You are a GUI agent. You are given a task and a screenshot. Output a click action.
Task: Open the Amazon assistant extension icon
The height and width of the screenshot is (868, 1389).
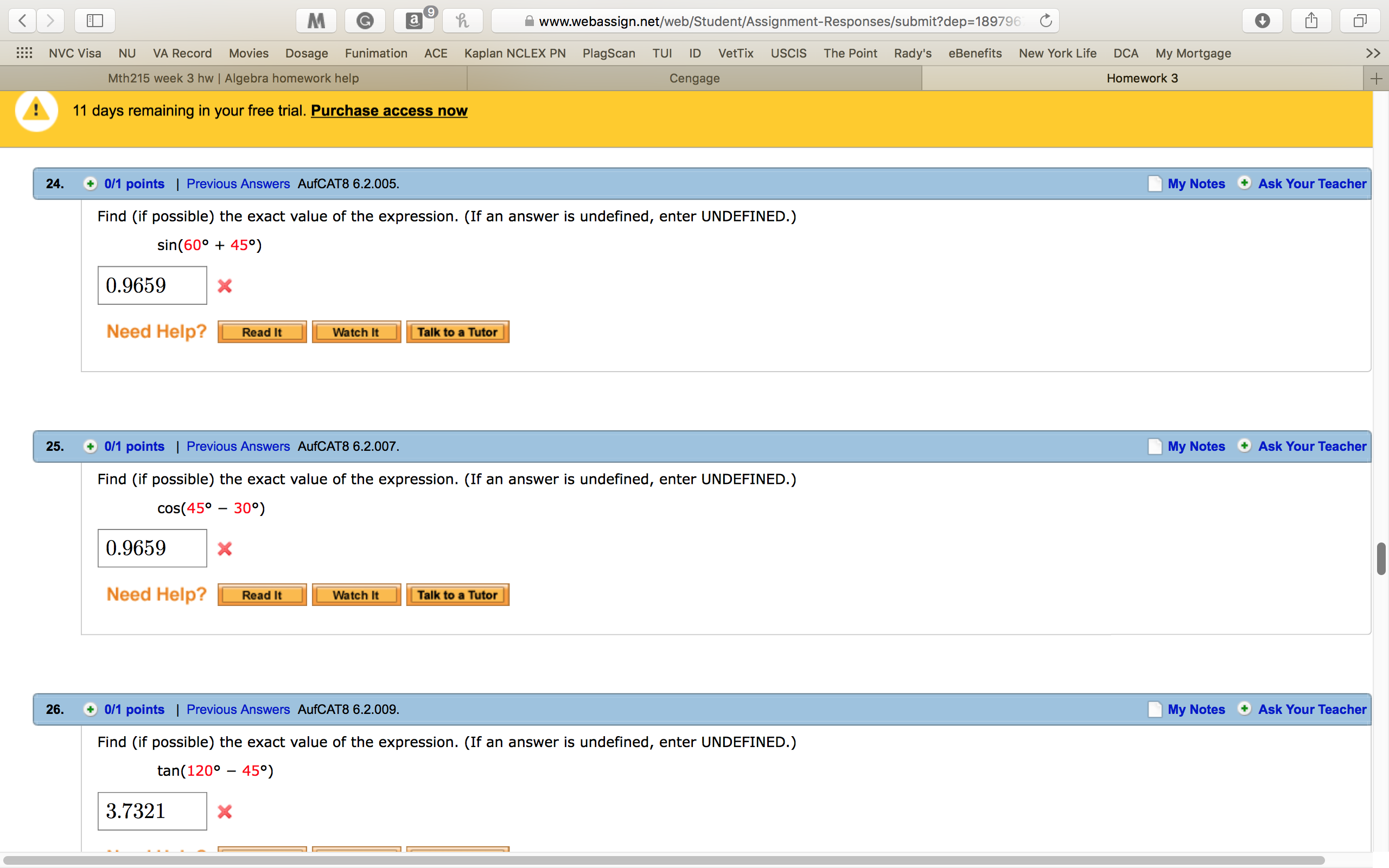[414, 21]
